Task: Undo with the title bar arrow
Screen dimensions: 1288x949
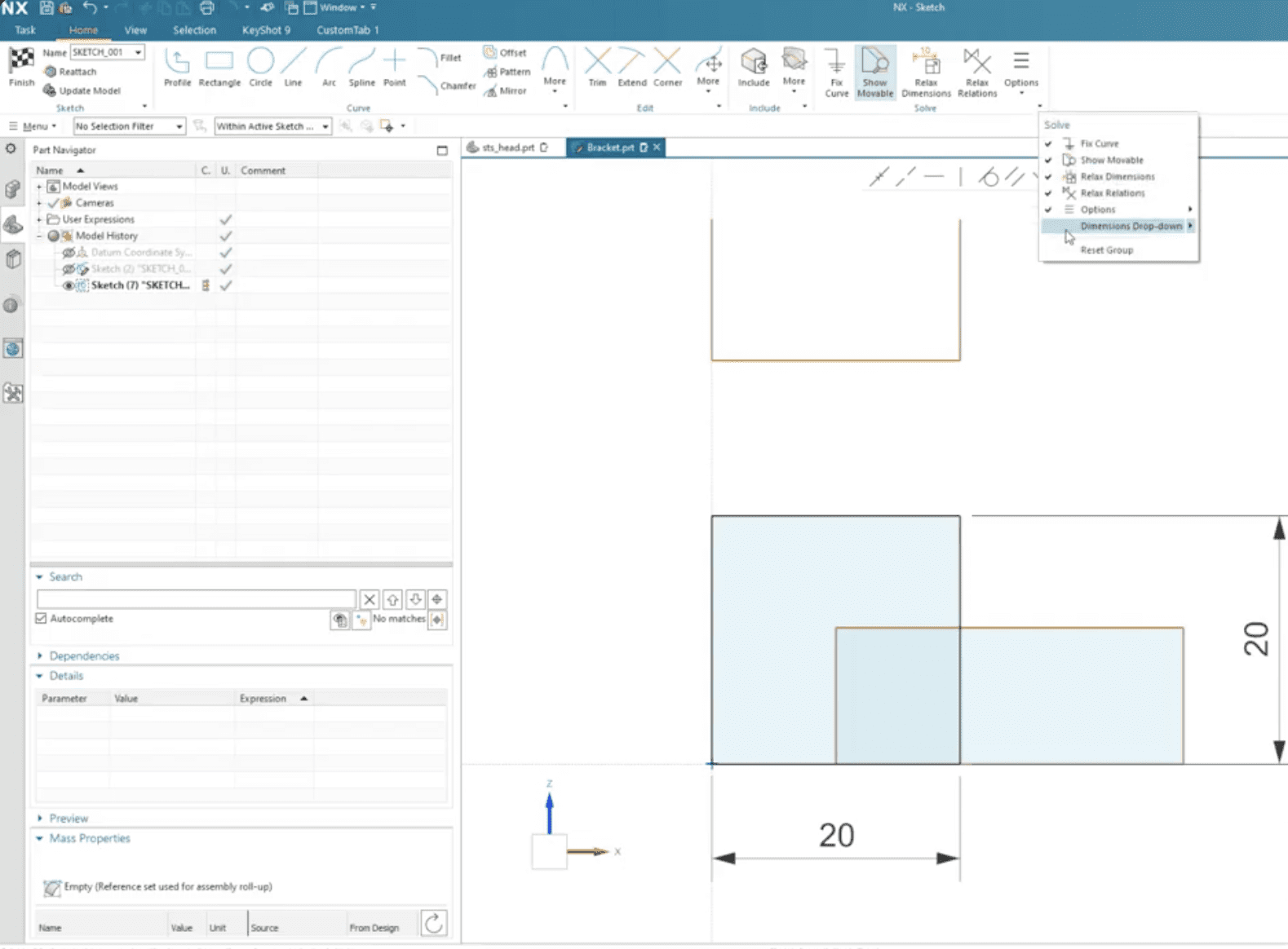Action: pyautogui.click(x=90, y=7)
